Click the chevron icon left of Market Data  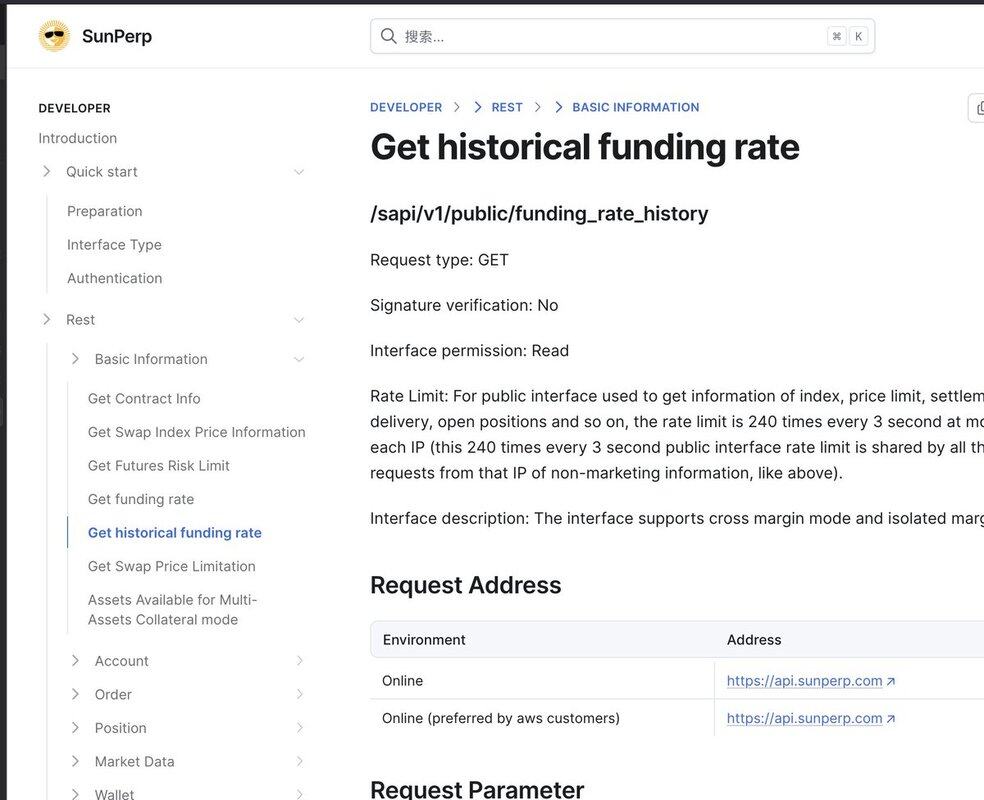75,762
